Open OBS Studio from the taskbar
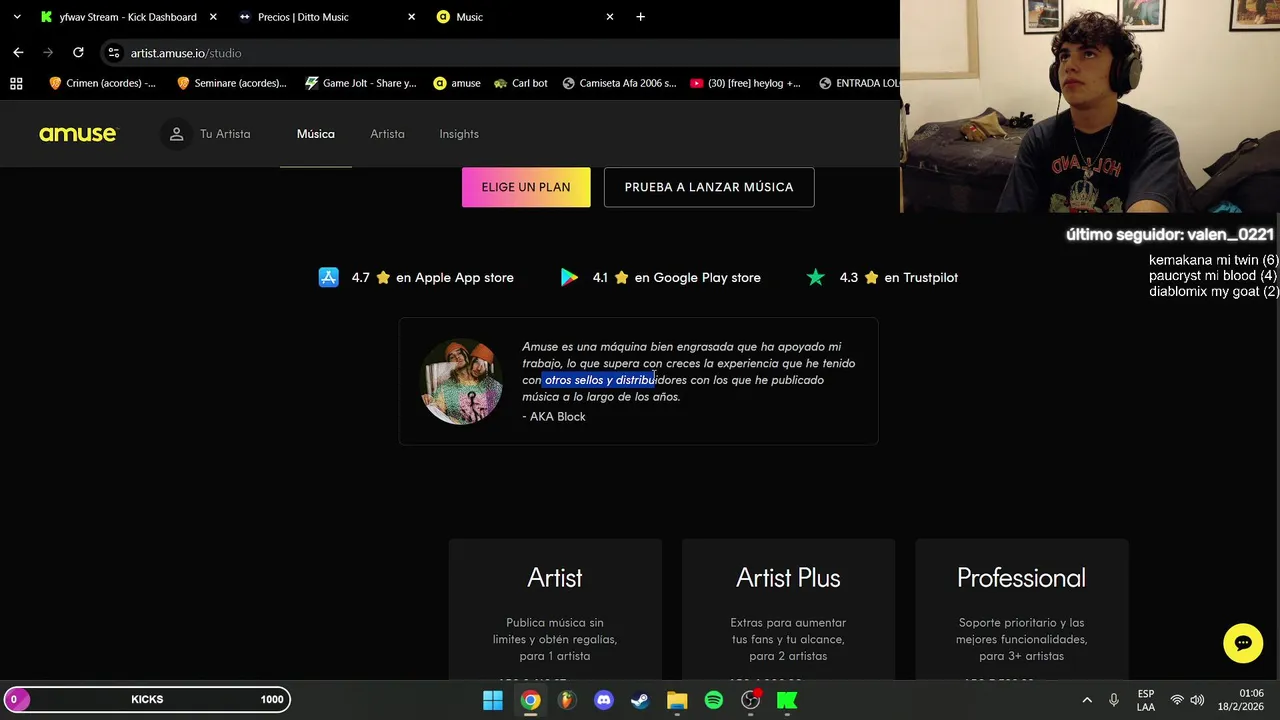1280x720 pixels. coord(751,700)
